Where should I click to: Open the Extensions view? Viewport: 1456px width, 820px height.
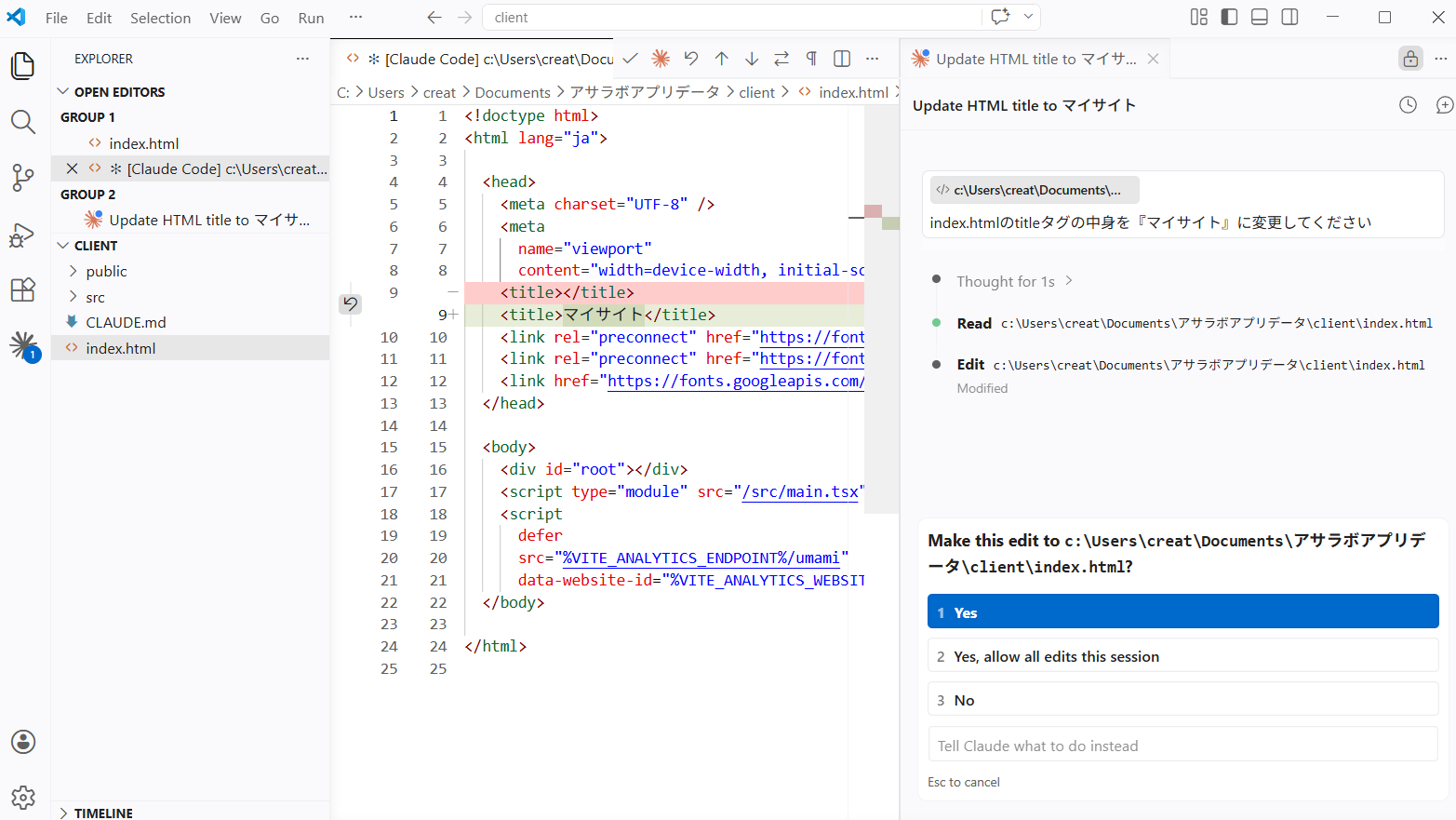pos(22,289)
